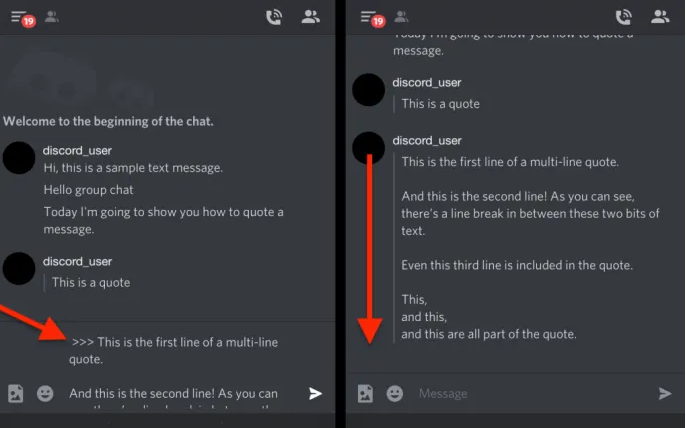The image size is (687, 428).
Task: Open emoji picker in right chat
Action: (395, 393)
